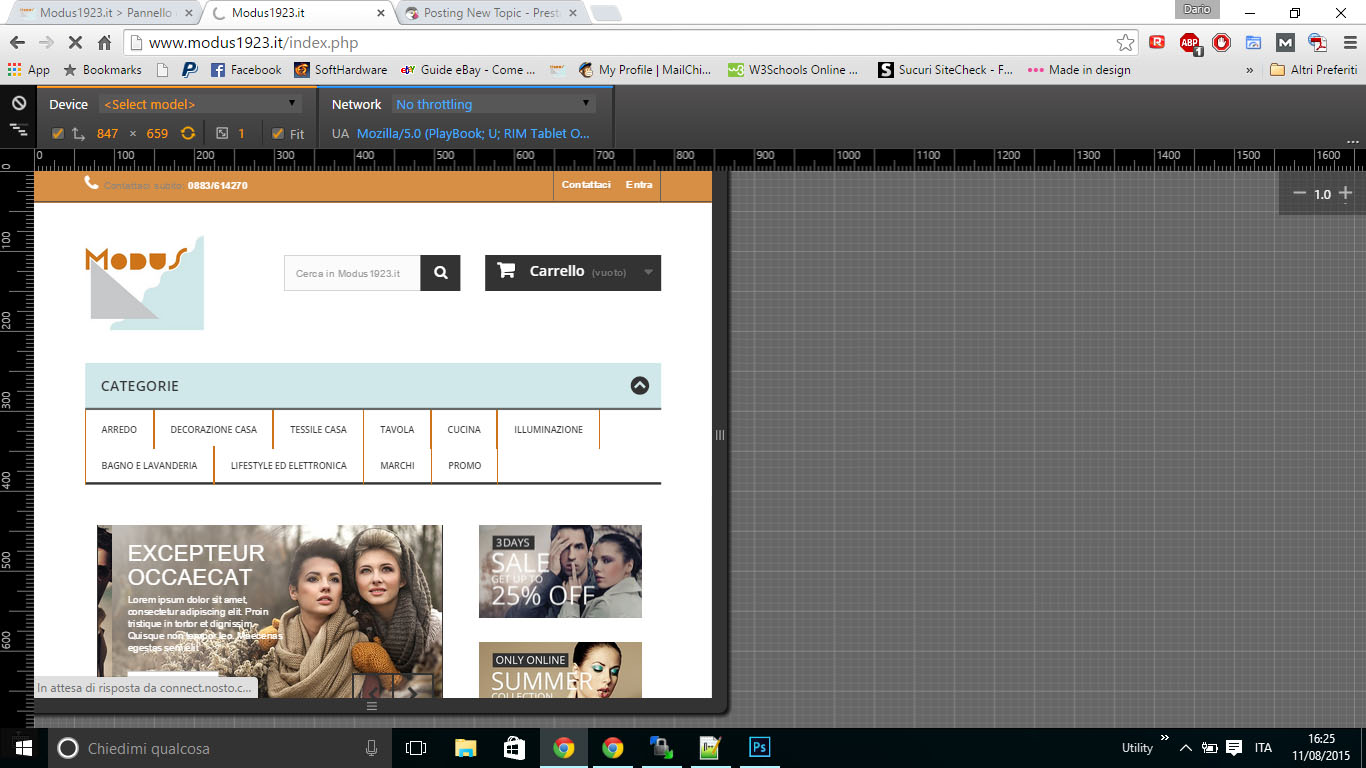Expand the Utility toolbar chevron
The image size is (1366, 768).
[1163, 738]
